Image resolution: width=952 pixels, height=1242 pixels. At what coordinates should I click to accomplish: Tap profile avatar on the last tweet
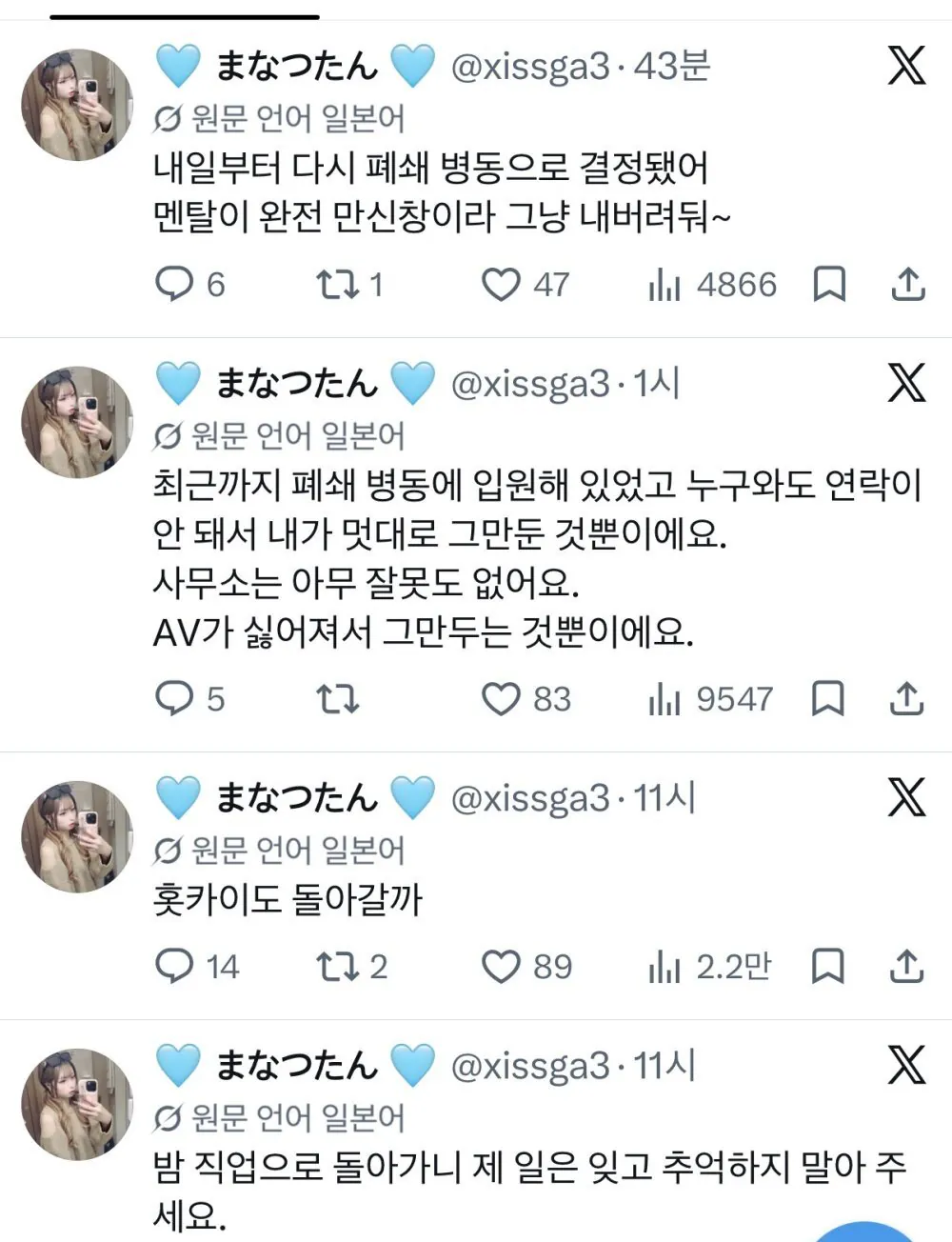pos(78,1105)
